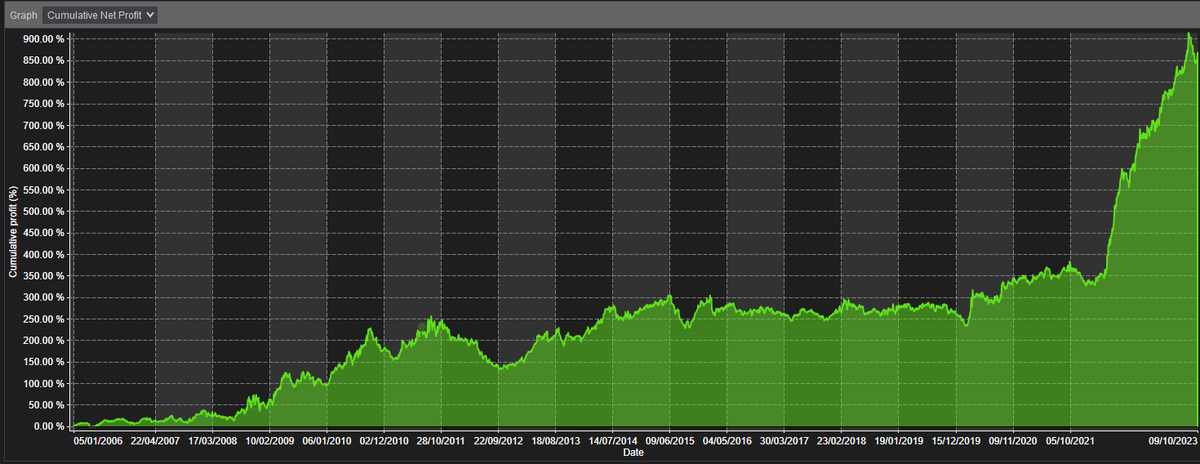Click the 400.00 % y-axis label

(x=44, y=254)
